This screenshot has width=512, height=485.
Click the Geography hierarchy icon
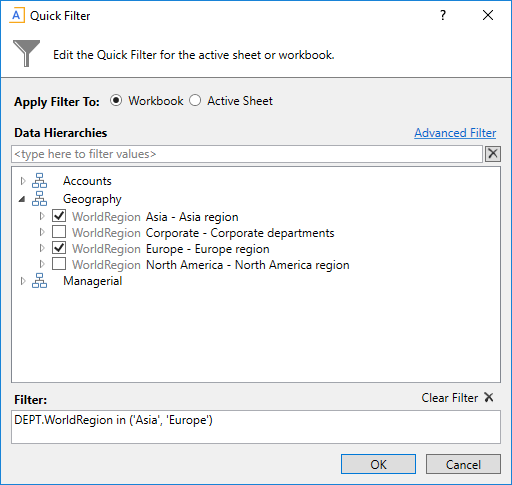(x=39, y=199)
